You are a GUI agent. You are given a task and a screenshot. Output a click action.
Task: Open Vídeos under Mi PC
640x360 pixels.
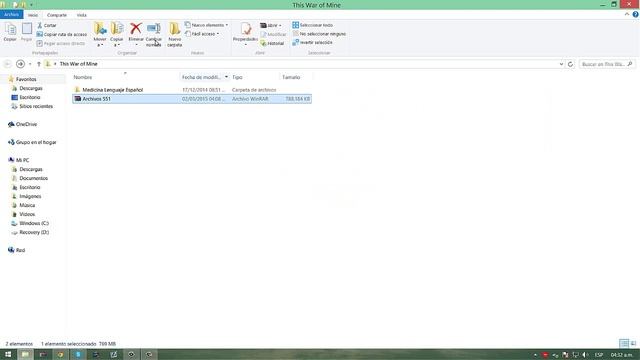click(x=27, y=214)
